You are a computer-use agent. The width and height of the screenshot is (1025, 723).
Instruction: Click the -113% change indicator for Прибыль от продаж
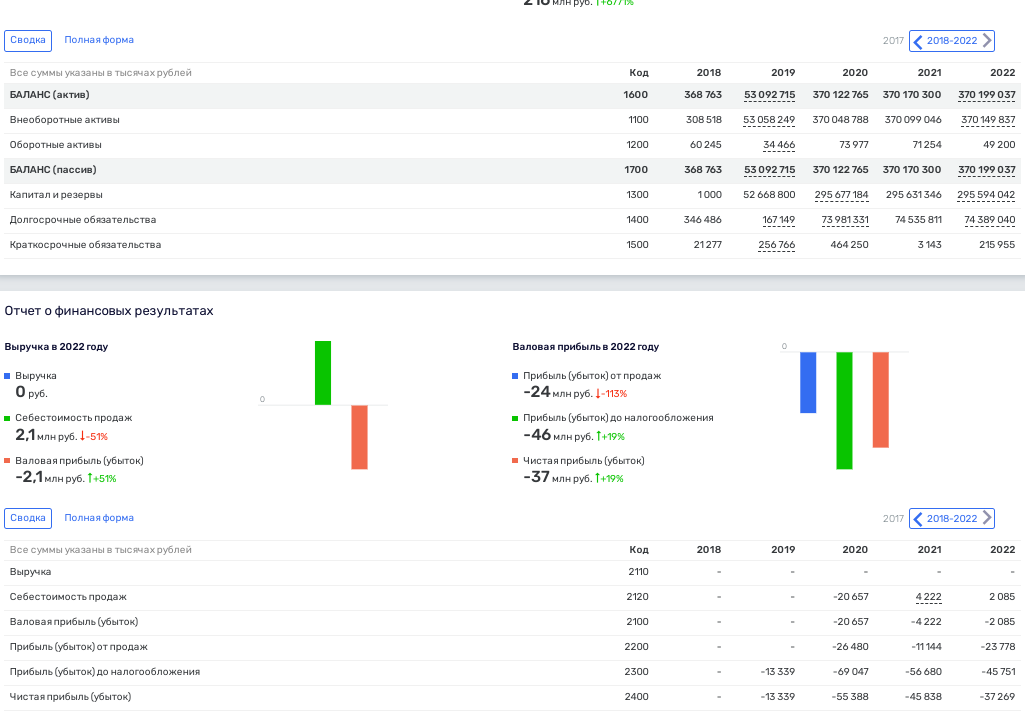click(x=611, y=394)
